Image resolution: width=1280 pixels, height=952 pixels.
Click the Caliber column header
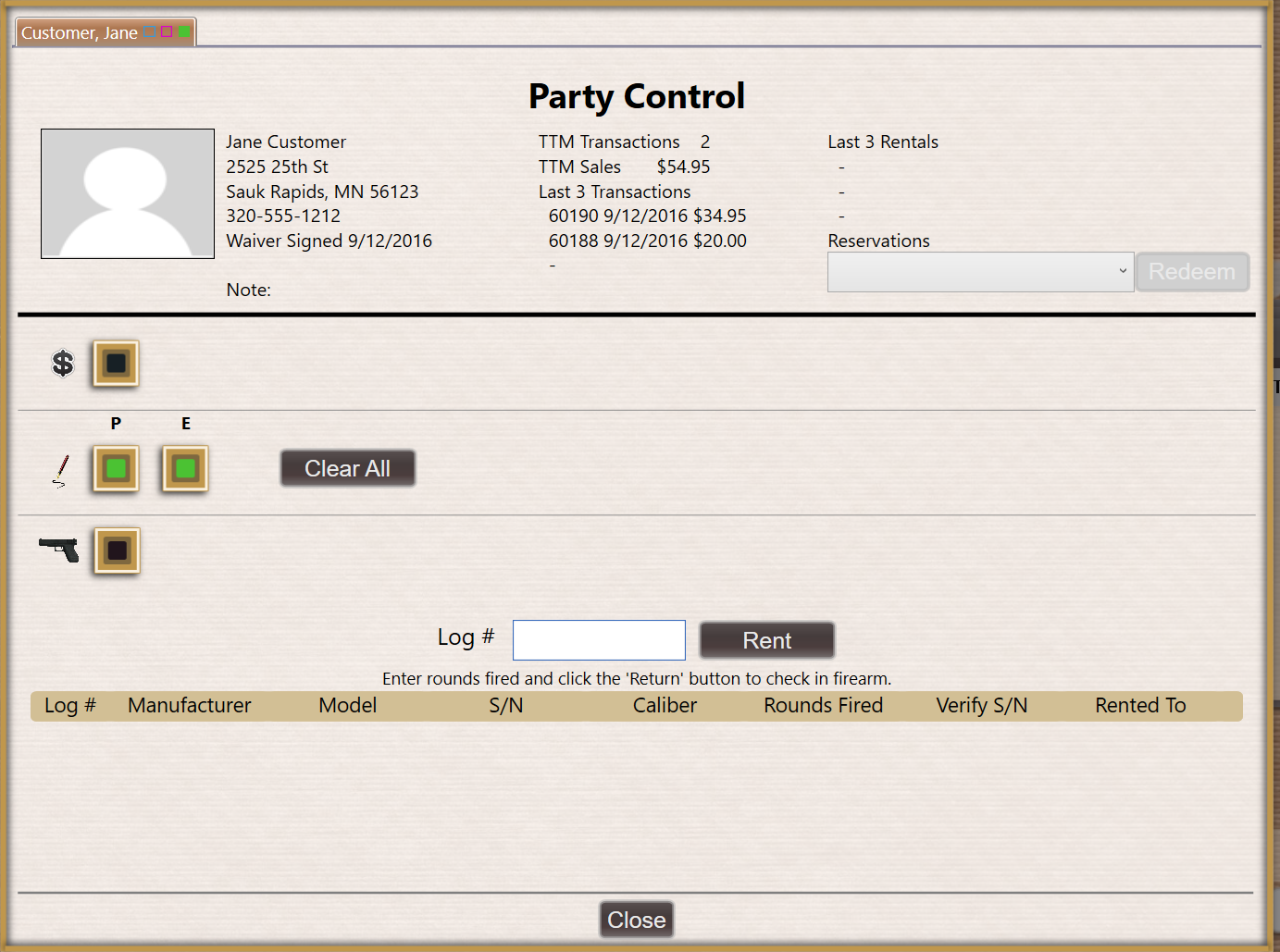pos(665,705)
